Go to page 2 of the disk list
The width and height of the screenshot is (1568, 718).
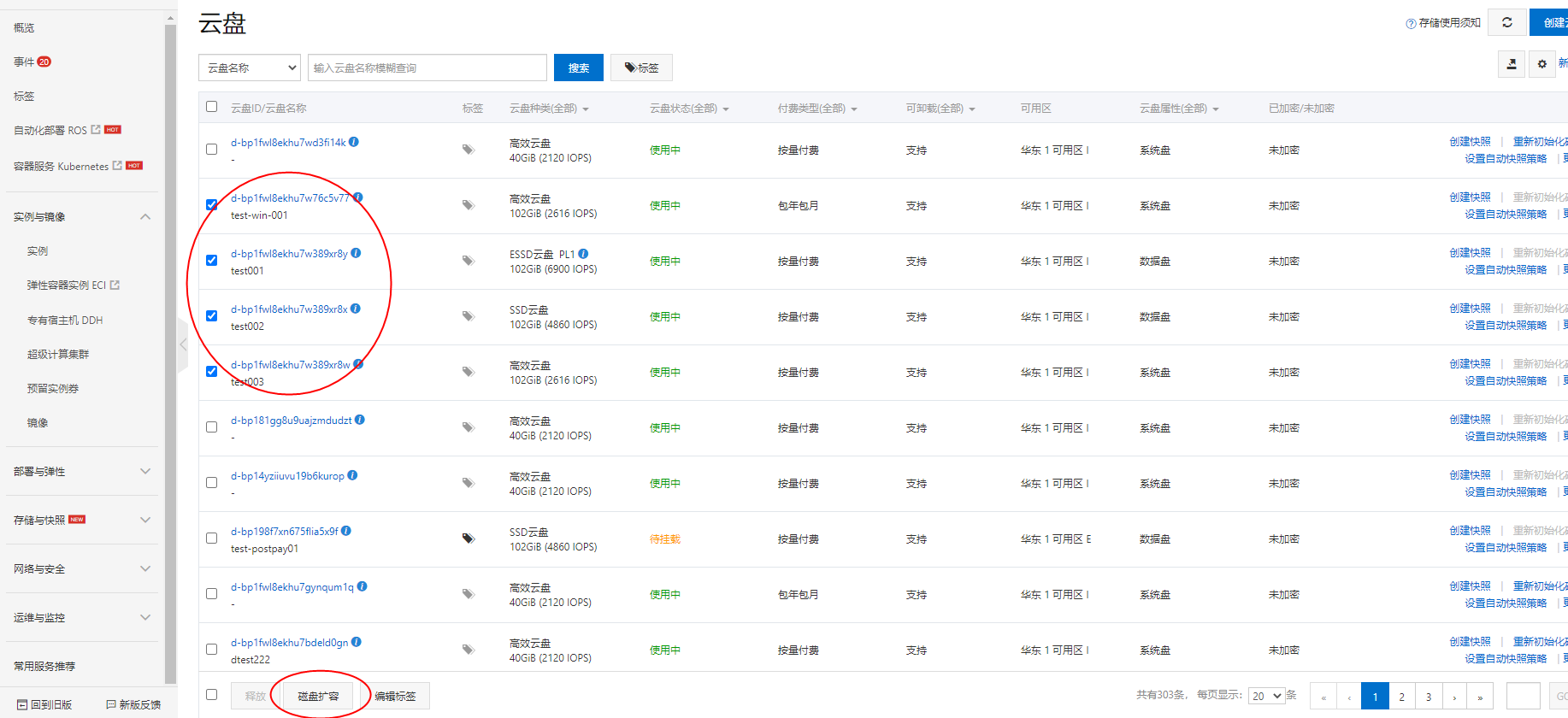(x=1401, y=696)
